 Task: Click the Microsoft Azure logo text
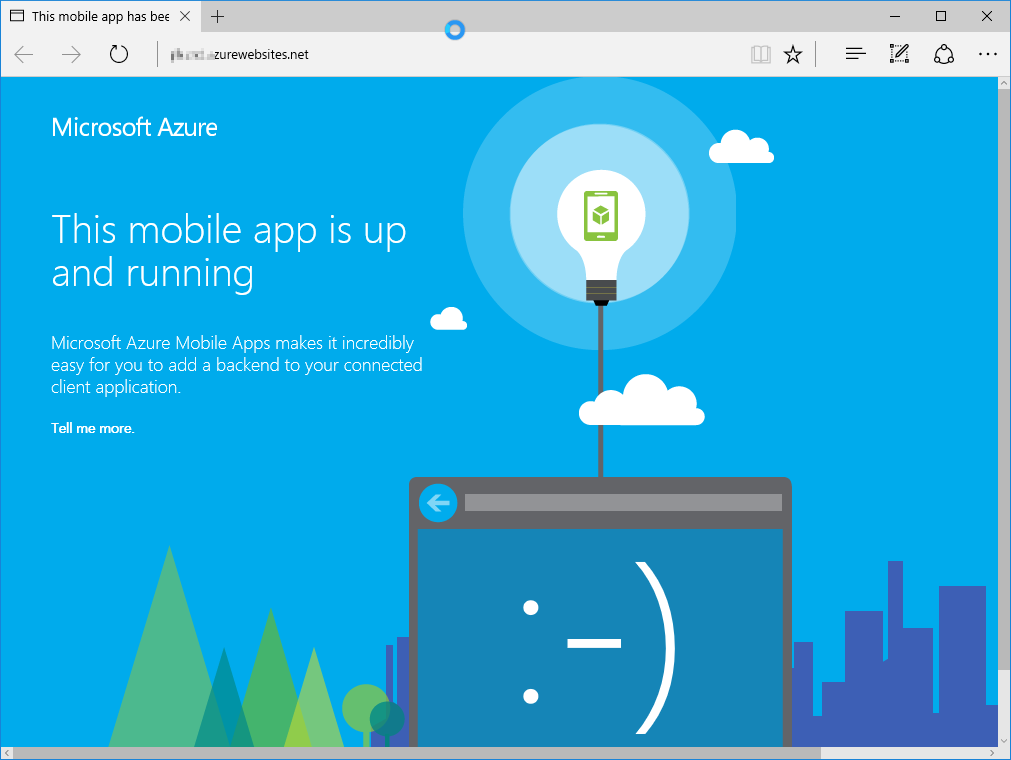coord(134,128)
